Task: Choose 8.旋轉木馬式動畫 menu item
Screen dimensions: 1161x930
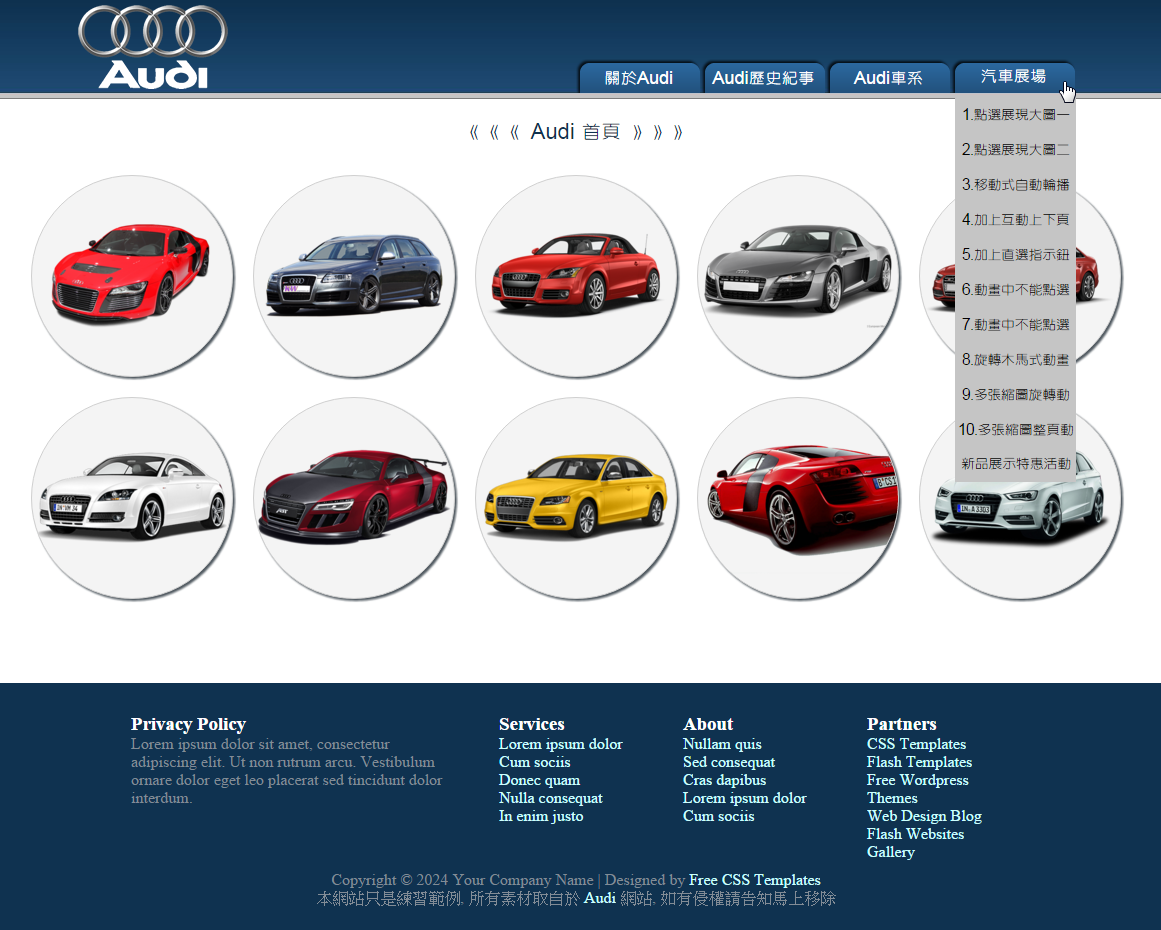Action: point(1015,360)
